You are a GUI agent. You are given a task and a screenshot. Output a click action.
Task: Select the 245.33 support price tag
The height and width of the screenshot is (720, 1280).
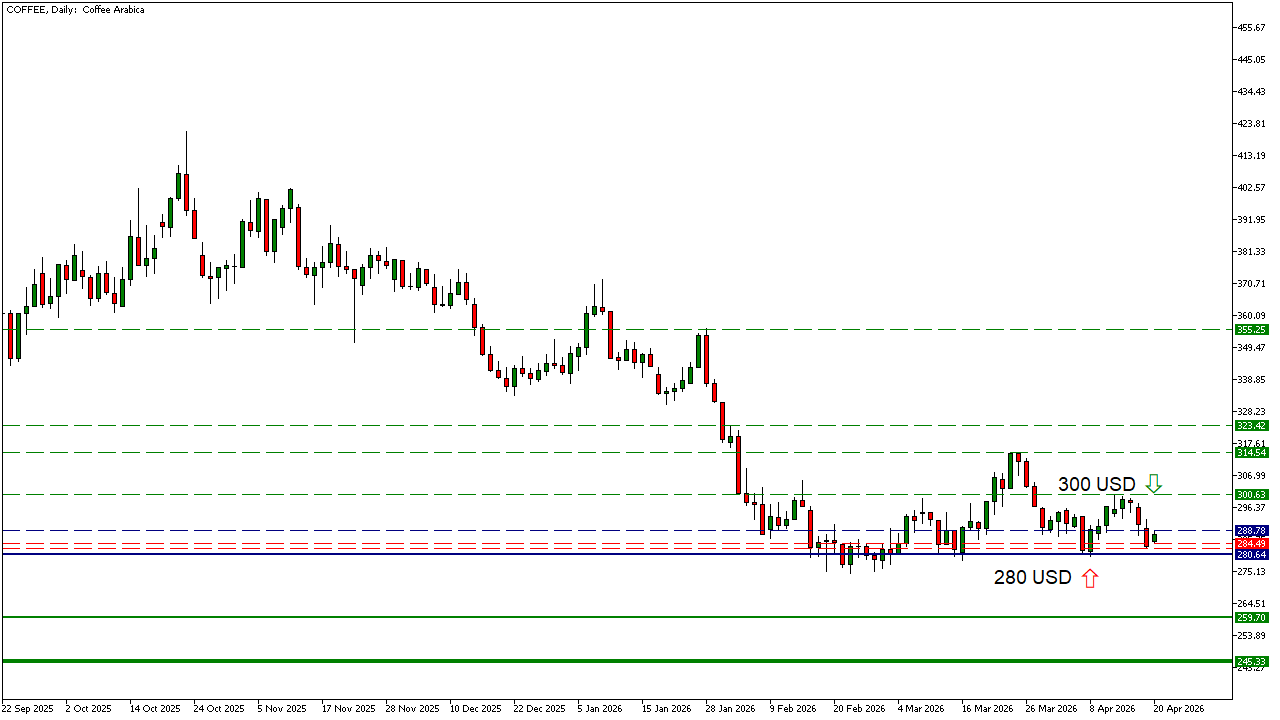coord(1251,661)
